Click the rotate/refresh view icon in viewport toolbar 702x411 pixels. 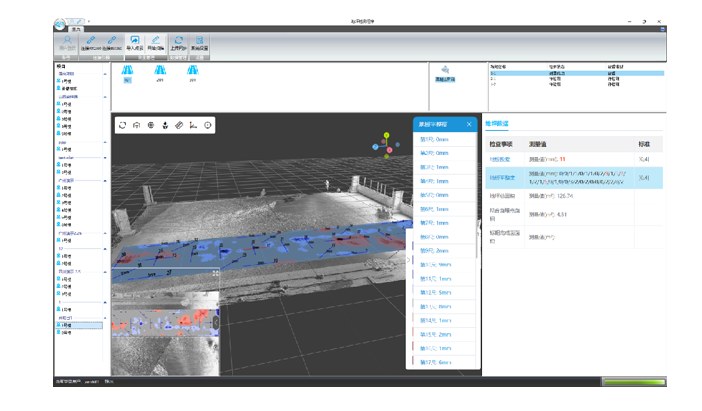click(x=123, y=125)
